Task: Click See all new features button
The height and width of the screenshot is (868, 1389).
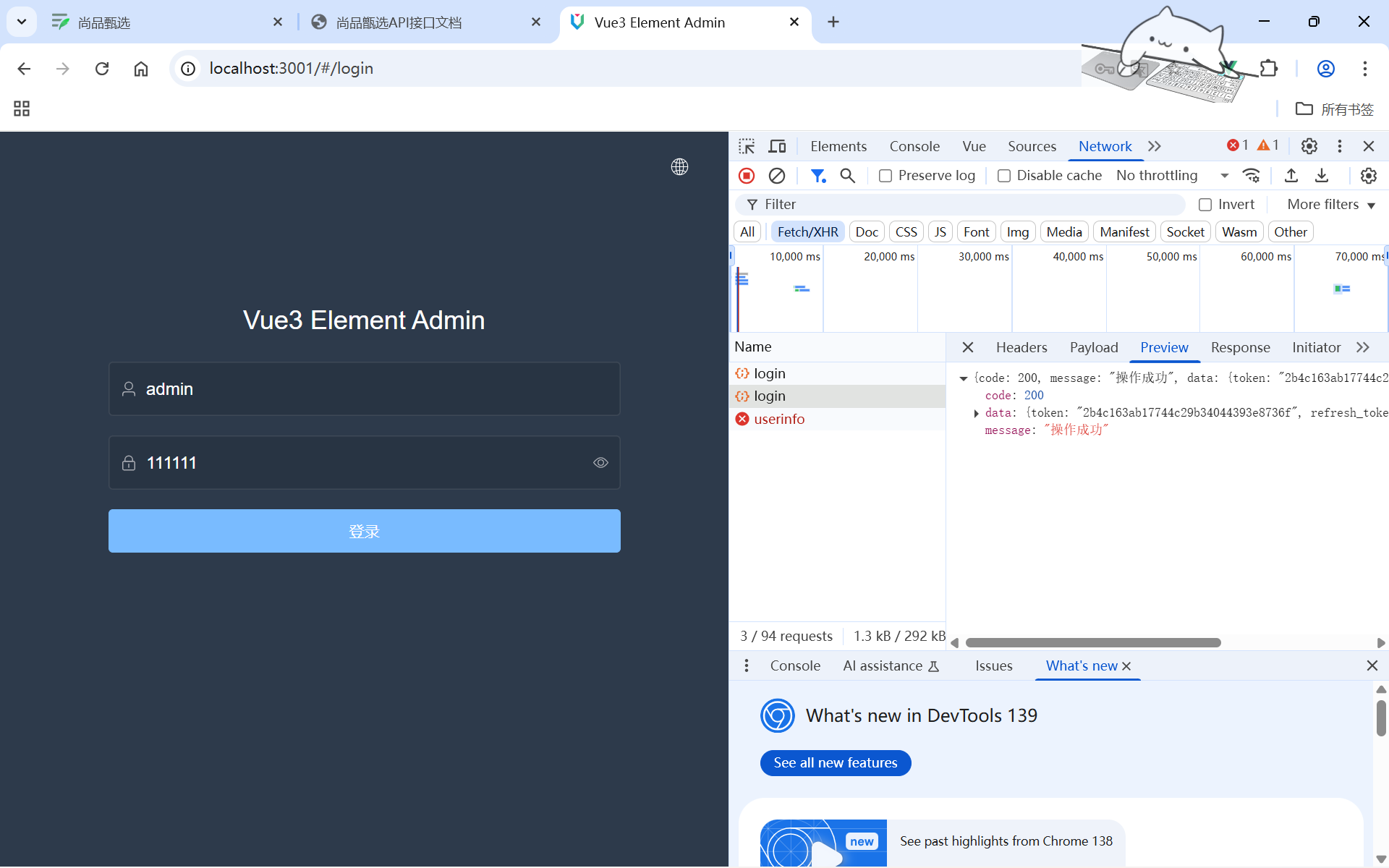Action: (836, 763)
